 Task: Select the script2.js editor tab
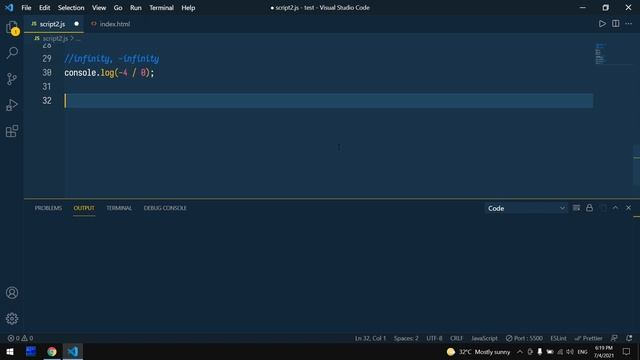pyautogui.click(x=53, y=24)
